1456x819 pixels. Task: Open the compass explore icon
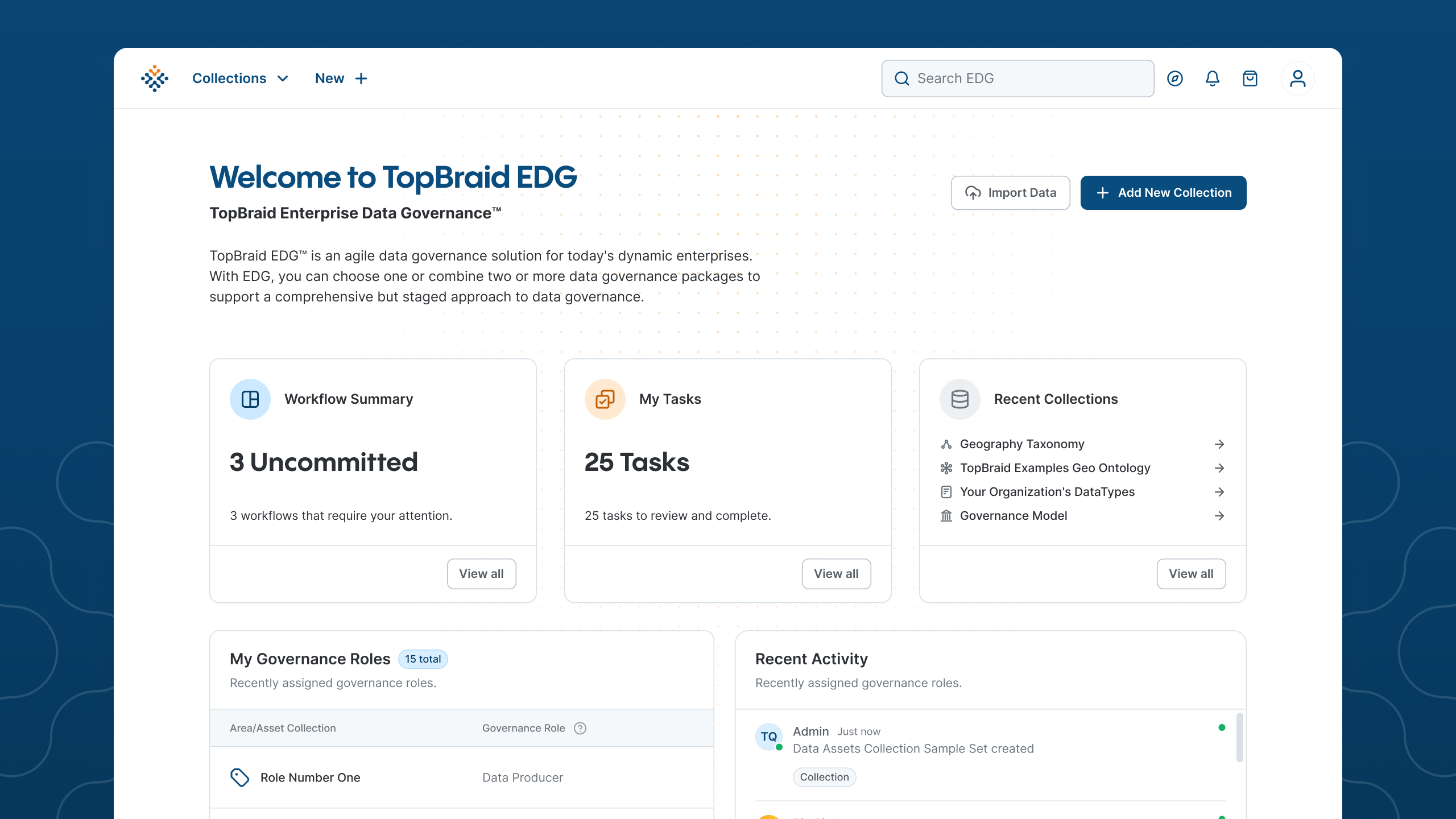tap(1175, 78)
